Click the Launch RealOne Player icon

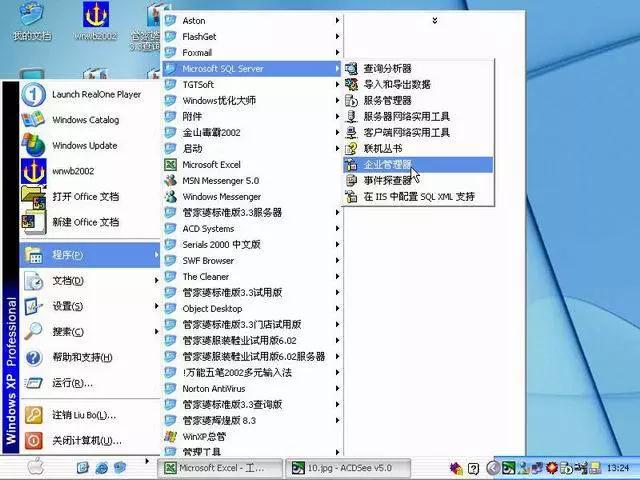click(x=34, y=94)
